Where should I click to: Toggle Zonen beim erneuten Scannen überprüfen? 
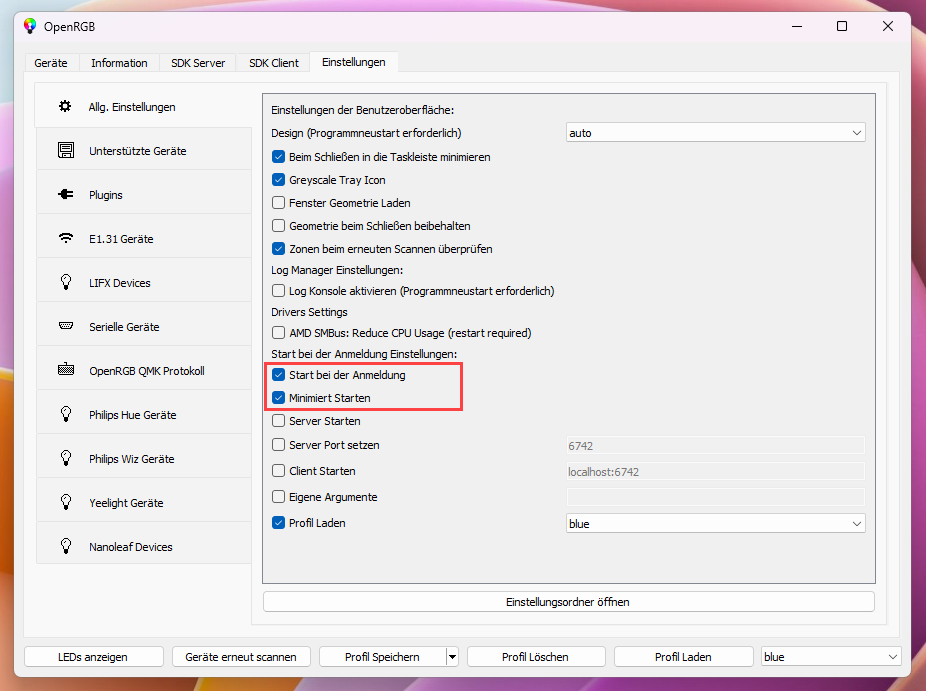[x=278, y=249]
